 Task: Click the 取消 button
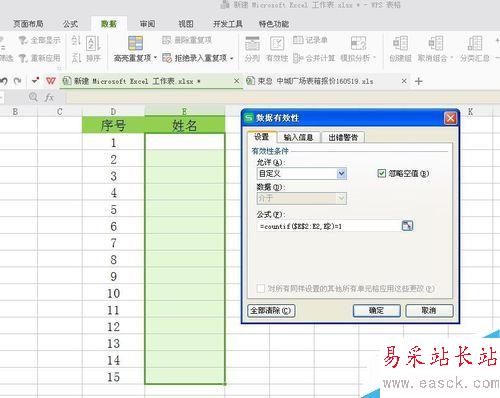(429, 311)
